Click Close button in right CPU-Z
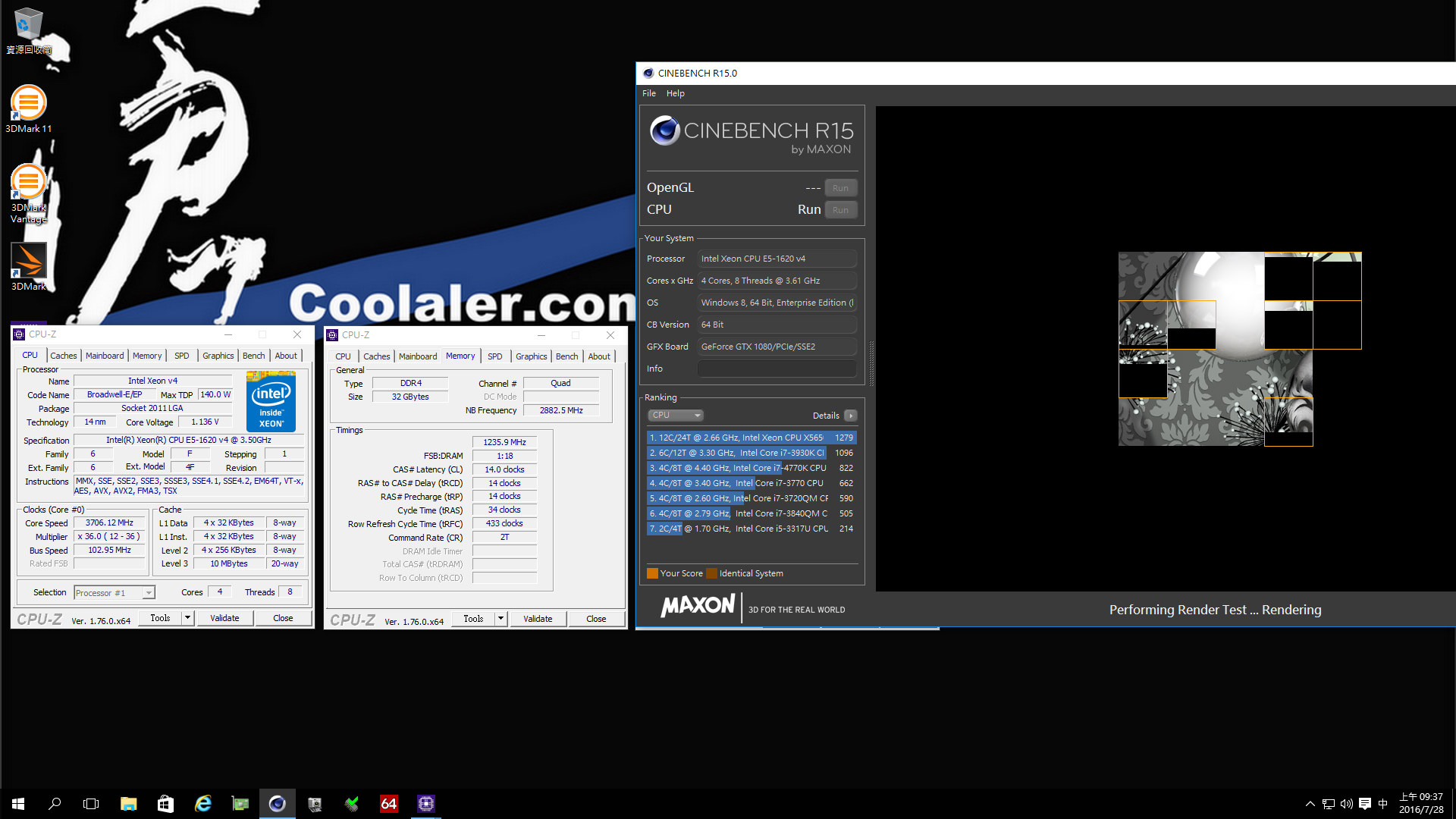This screenshot has width=1456, height=819. click(596, 619)
